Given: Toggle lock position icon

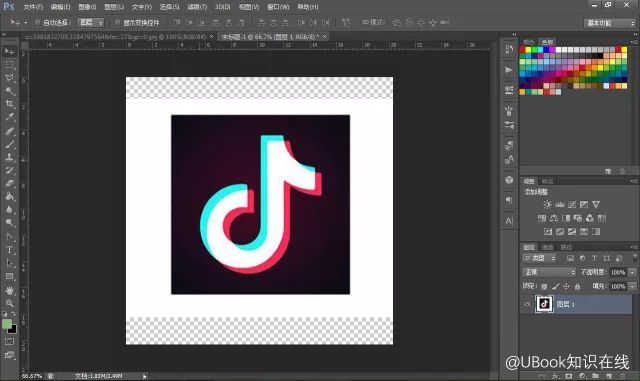Looking at the screenshot, I should (566, 287).
